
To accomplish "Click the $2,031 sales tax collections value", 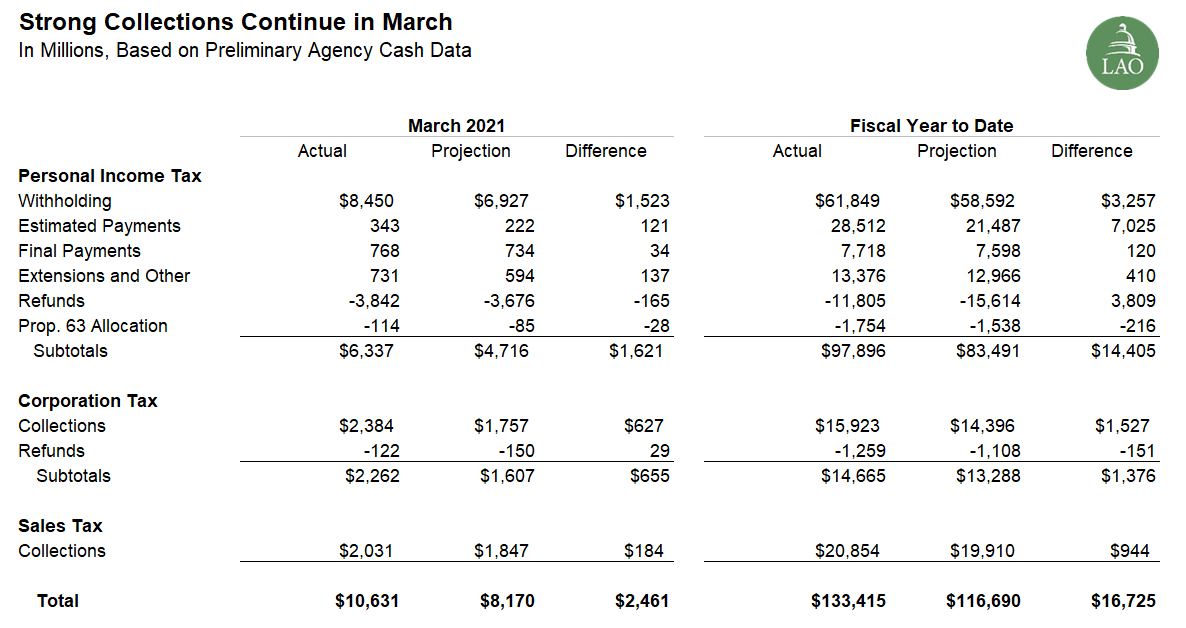I will point(369,551).
